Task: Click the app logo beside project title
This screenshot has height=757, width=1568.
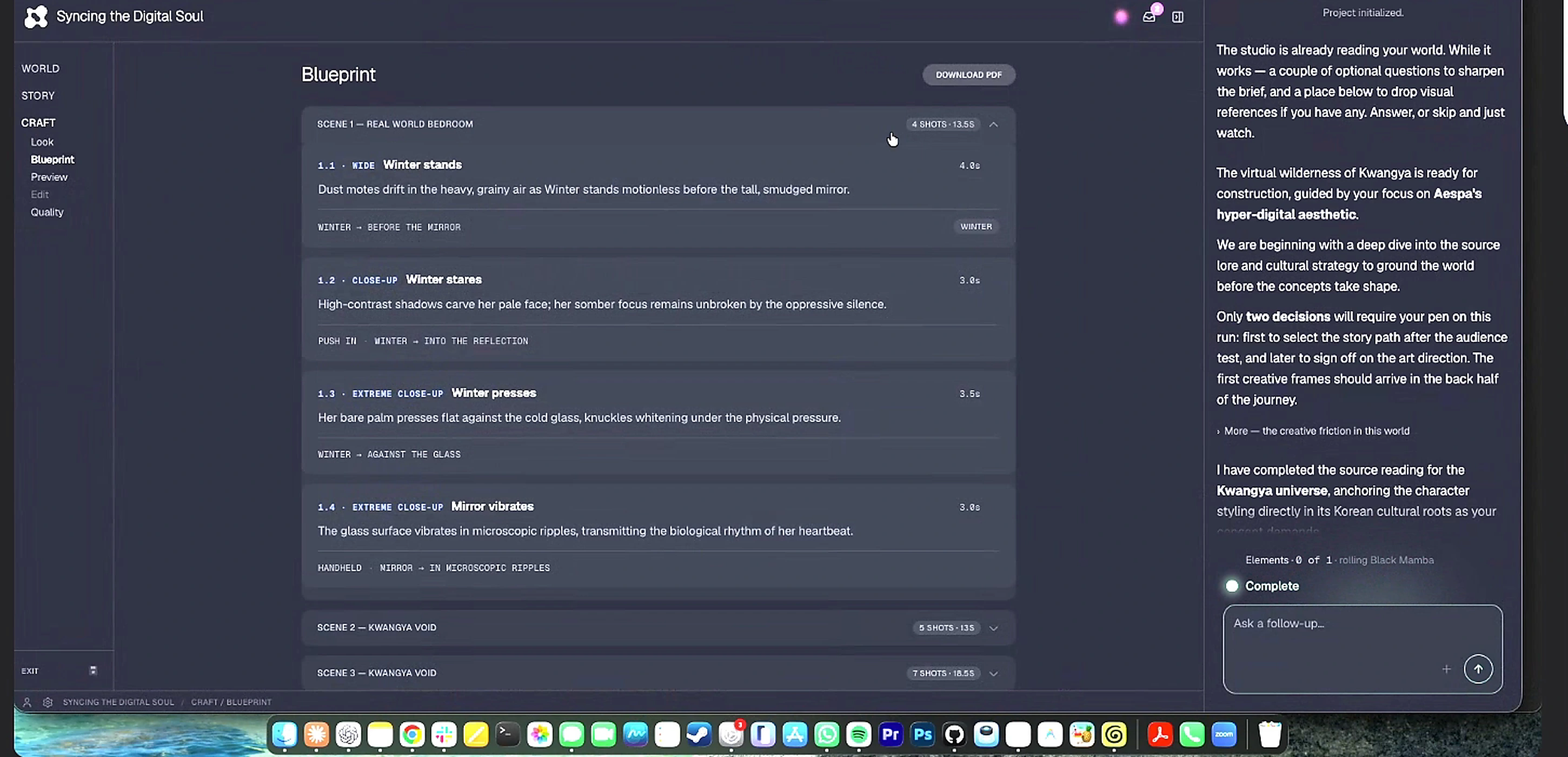Action: 36,16
